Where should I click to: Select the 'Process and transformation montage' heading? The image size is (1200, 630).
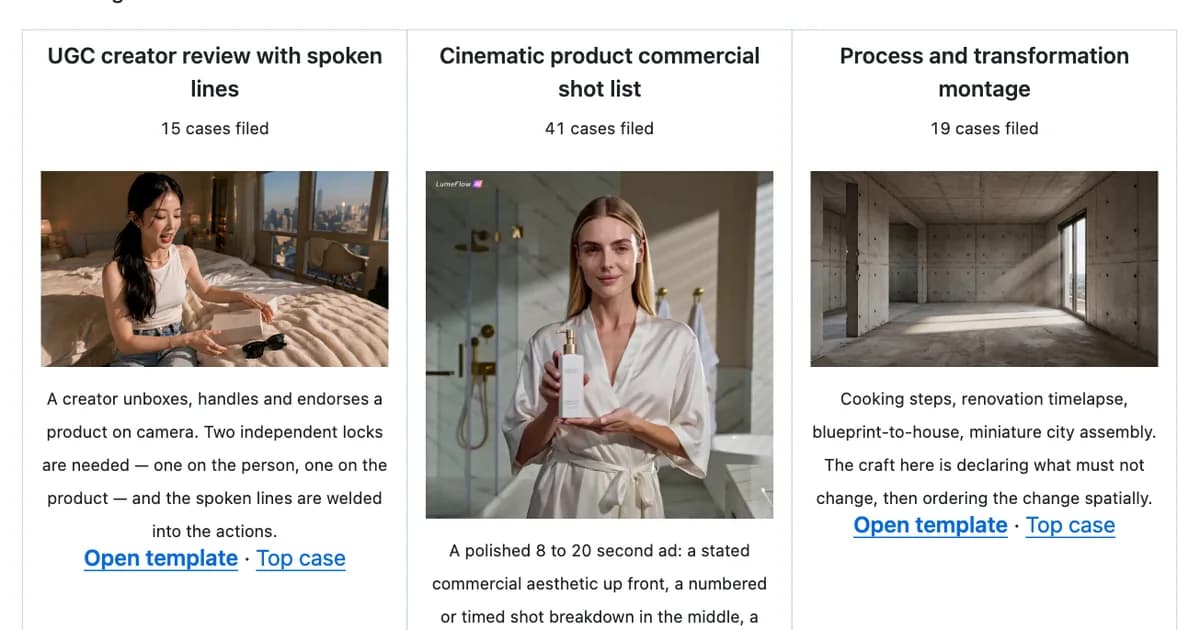[984, 72]
